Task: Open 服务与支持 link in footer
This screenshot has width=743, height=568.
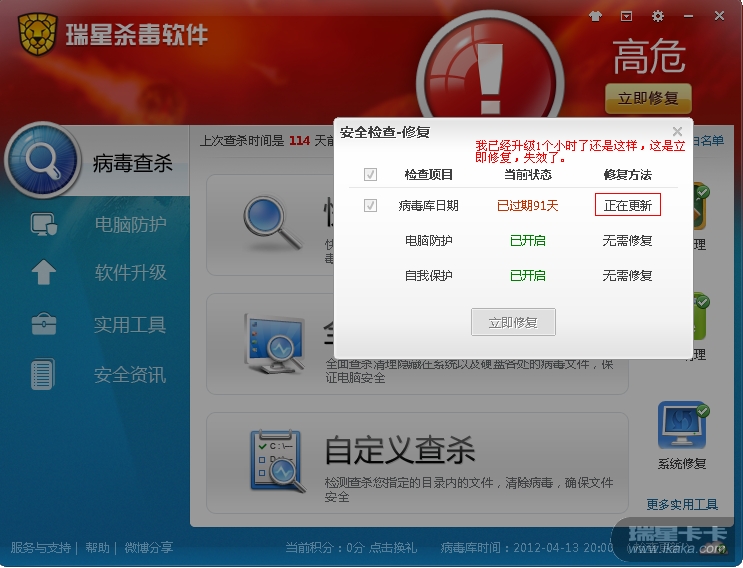Action: click(40, 548)
